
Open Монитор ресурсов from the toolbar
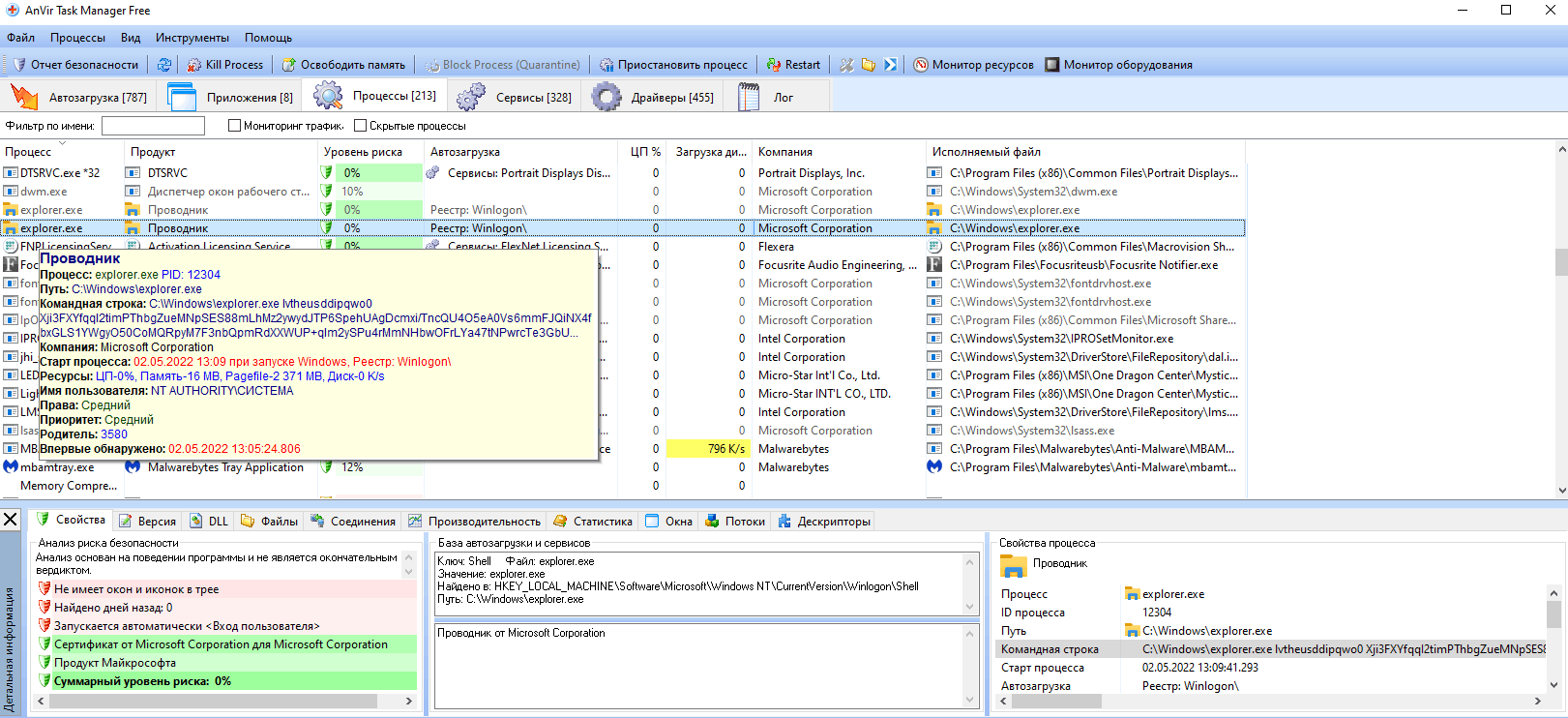[x=974, y=65]
